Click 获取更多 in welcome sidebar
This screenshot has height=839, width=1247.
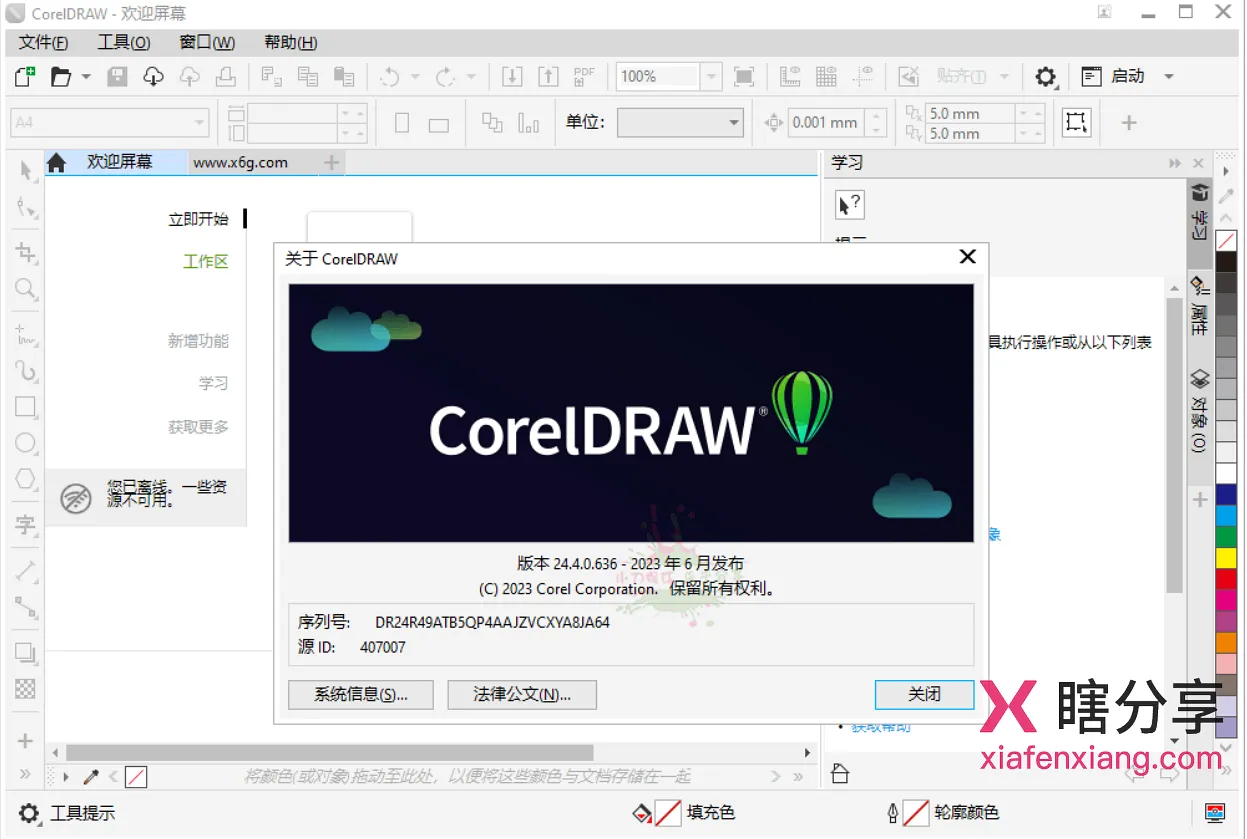(198, 427)
